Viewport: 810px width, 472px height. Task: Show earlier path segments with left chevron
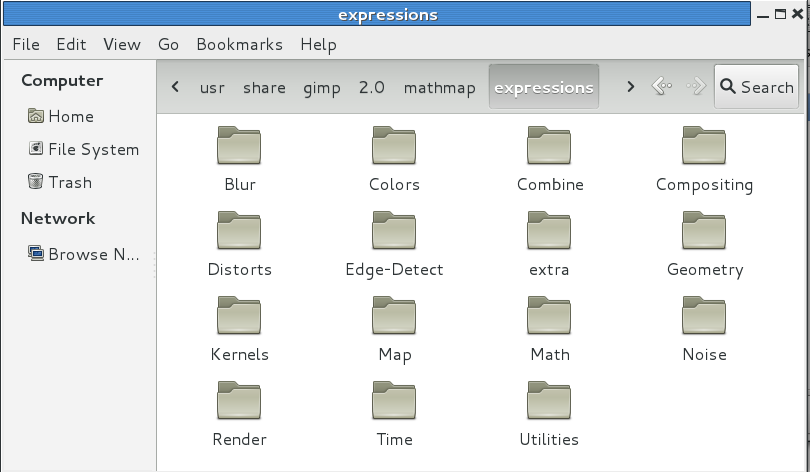[x=175, y=87]
